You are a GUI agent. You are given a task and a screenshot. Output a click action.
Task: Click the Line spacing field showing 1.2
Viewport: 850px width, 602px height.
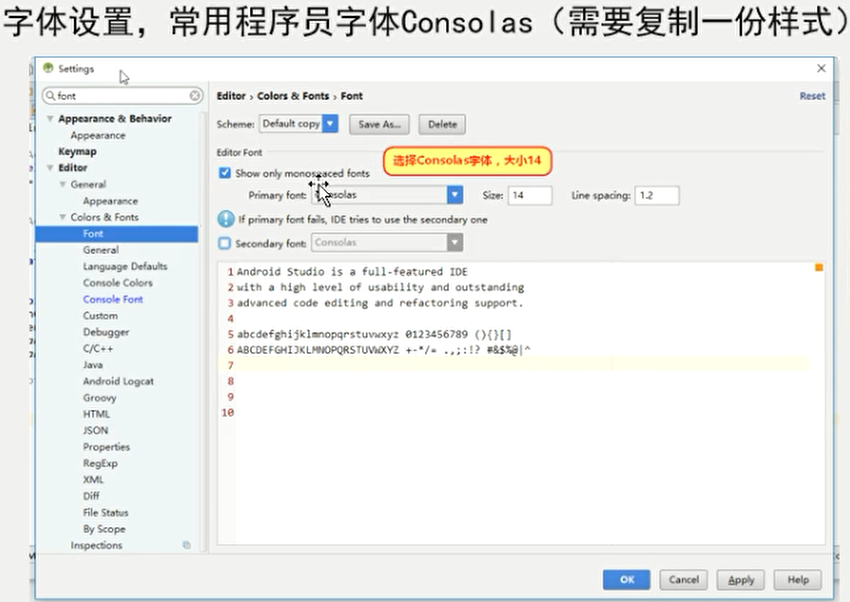pyautogui.click(x=657, y=195)
